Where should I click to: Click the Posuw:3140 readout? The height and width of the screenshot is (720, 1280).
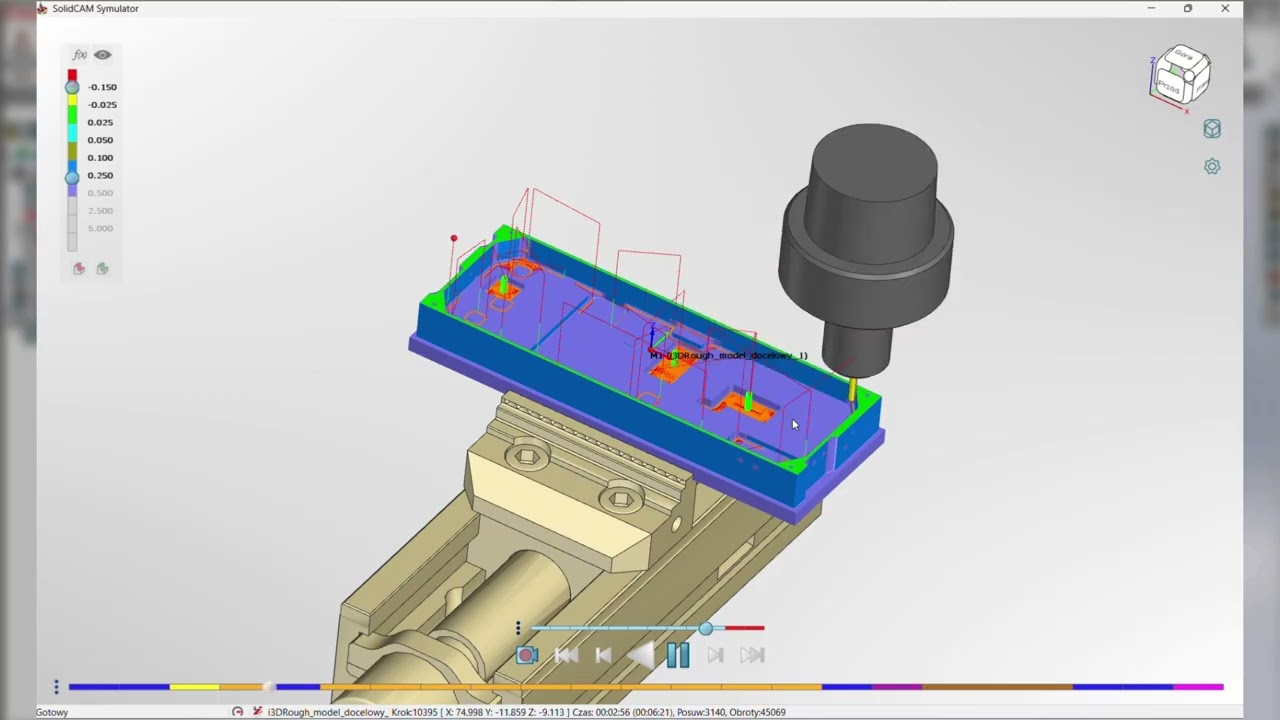pyautogui.click(x=704, y=712)
